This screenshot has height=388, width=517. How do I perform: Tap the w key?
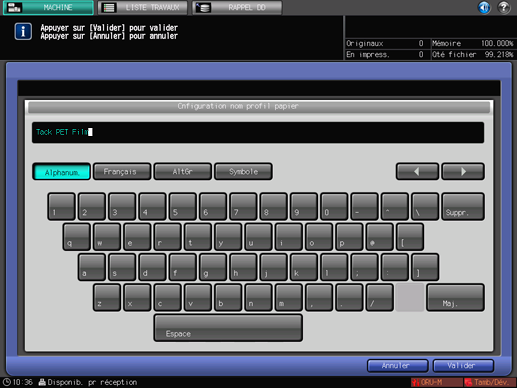pos(107,237)
